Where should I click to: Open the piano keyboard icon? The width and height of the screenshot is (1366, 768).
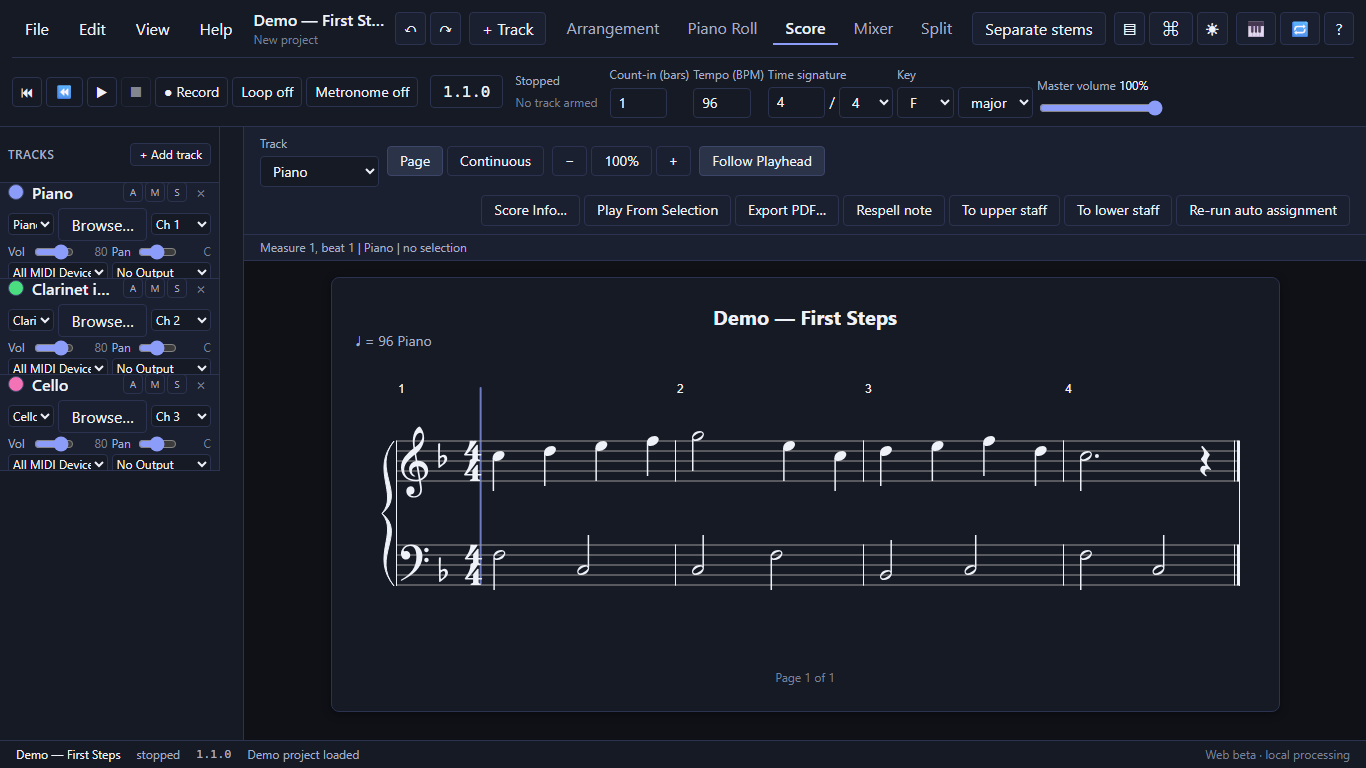1256,29
